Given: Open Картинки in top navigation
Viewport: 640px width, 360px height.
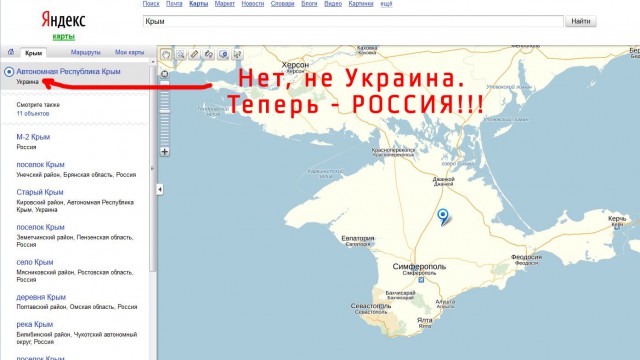Looking at the screenshot, I should click(x=361, y=4).
